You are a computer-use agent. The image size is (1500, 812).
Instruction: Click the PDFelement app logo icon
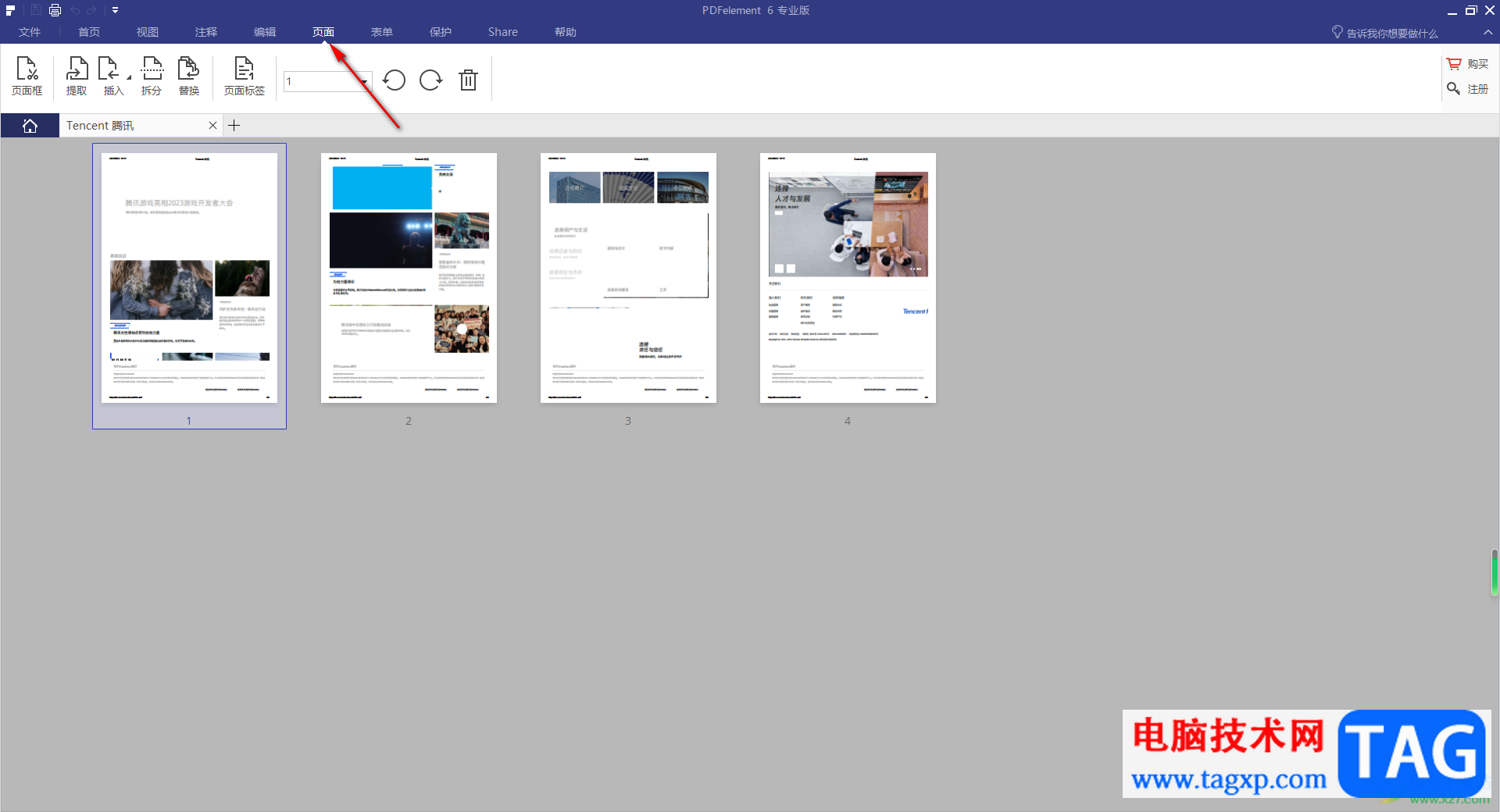point(10,10)
